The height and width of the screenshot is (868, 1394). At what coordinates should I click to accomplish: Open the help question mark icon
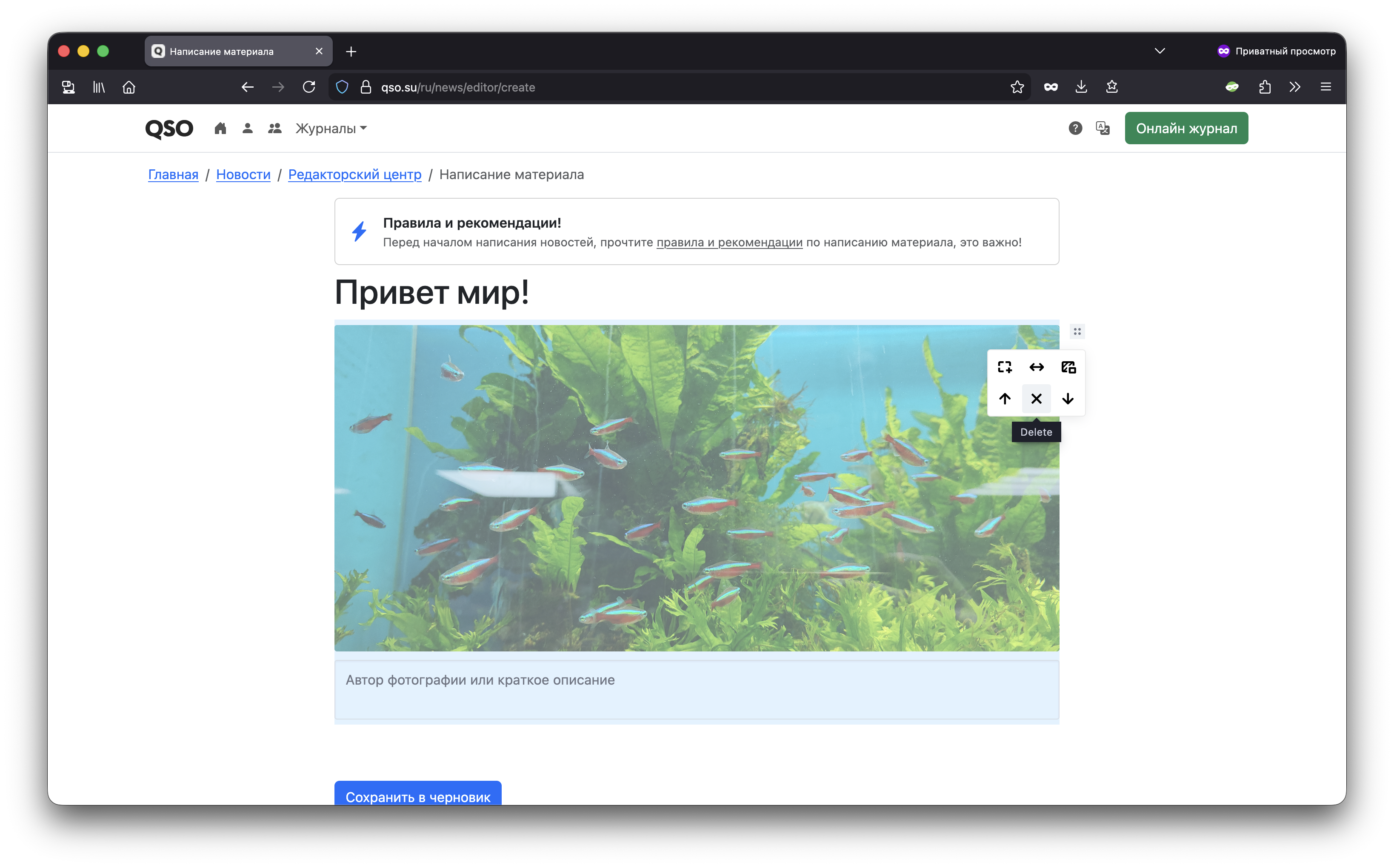pos(1075,128)
